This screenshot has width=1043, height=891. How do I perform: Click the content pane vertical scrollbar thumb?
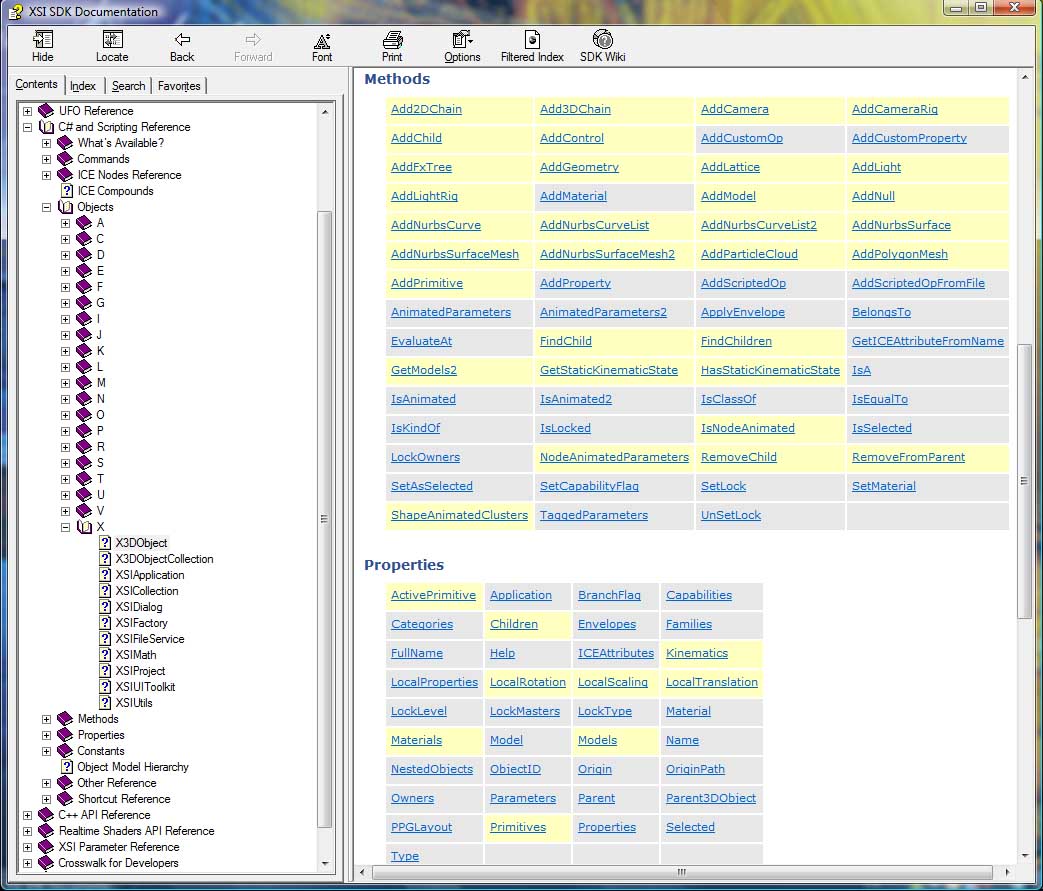1024,481
